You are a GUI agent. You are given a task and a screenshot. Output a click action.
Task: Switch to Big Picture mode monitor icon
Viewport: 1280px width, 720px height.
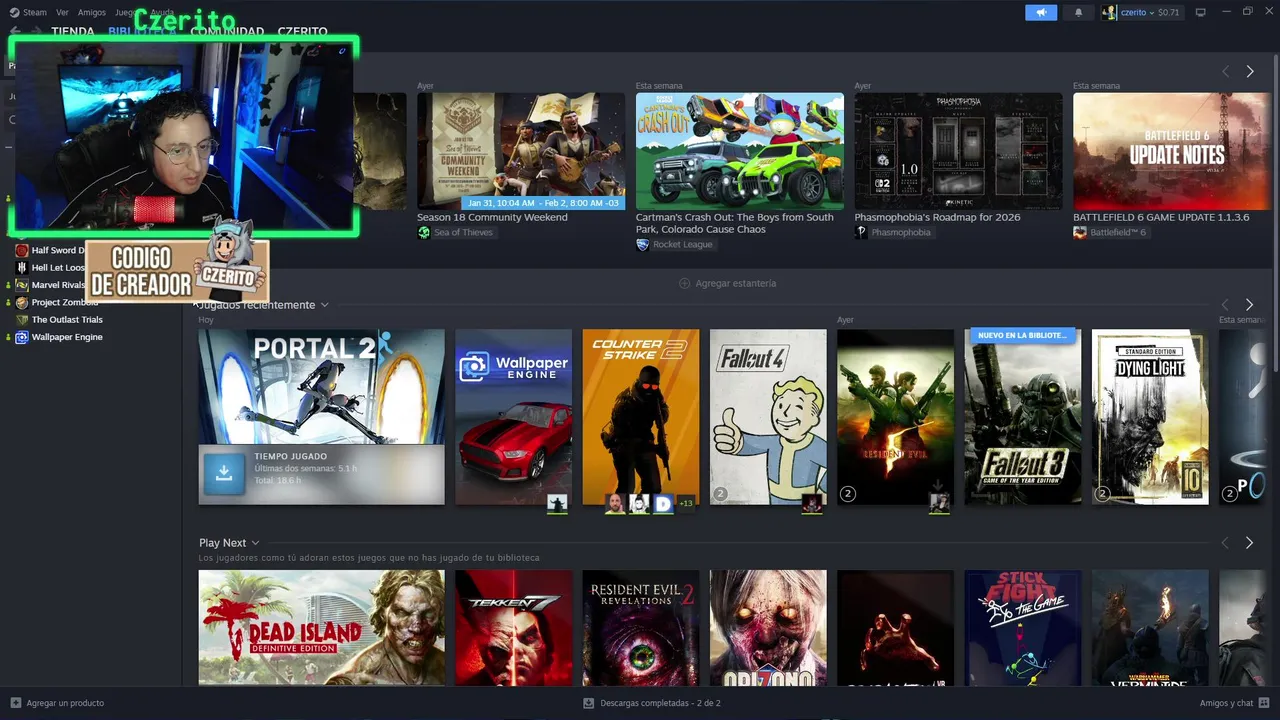pos(1200,12)
